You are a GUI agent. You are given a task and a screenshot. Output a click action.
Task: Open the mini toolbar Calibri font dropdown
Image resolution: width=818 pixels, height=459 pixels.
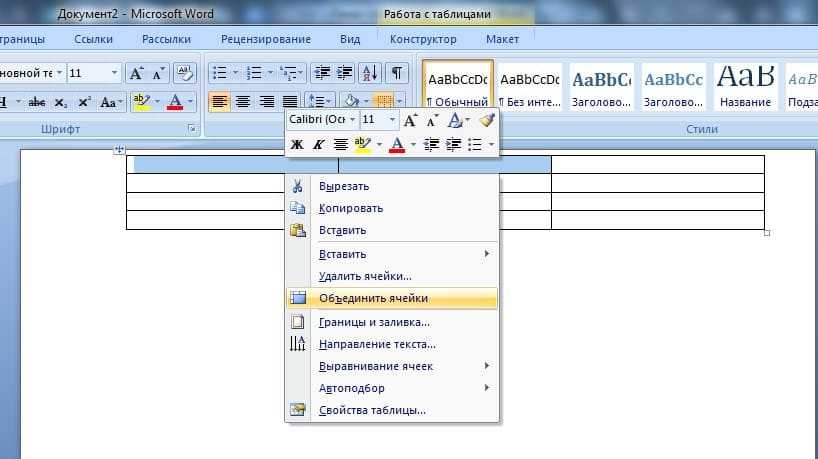[x=353, y=120]
